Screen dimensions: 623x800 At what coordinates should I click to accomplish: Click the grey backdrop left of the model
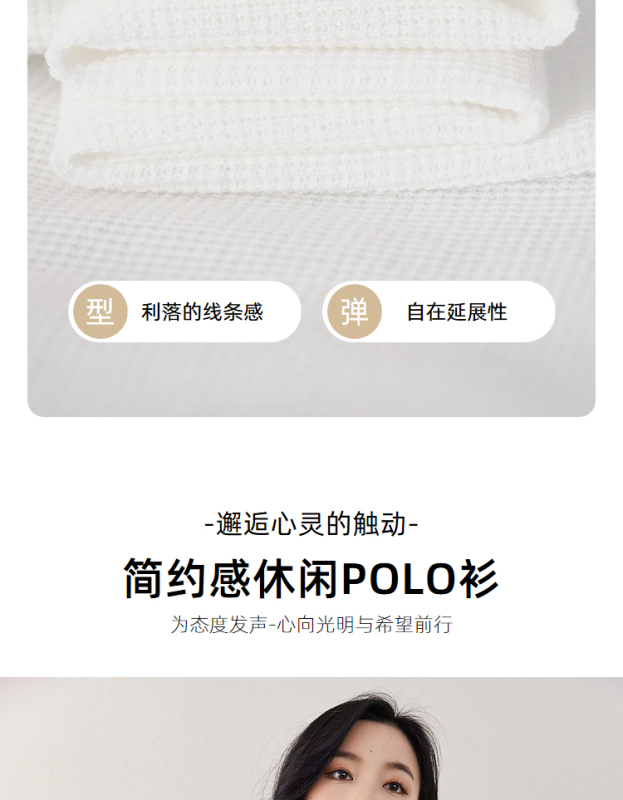(x=128, y=739)
